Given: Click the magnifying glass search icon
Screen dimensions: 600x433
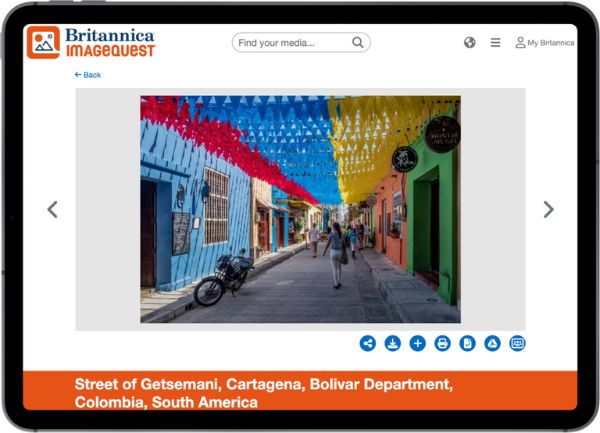Looking at the screenshot, I should pyautogui.click(x=358, y=43).
